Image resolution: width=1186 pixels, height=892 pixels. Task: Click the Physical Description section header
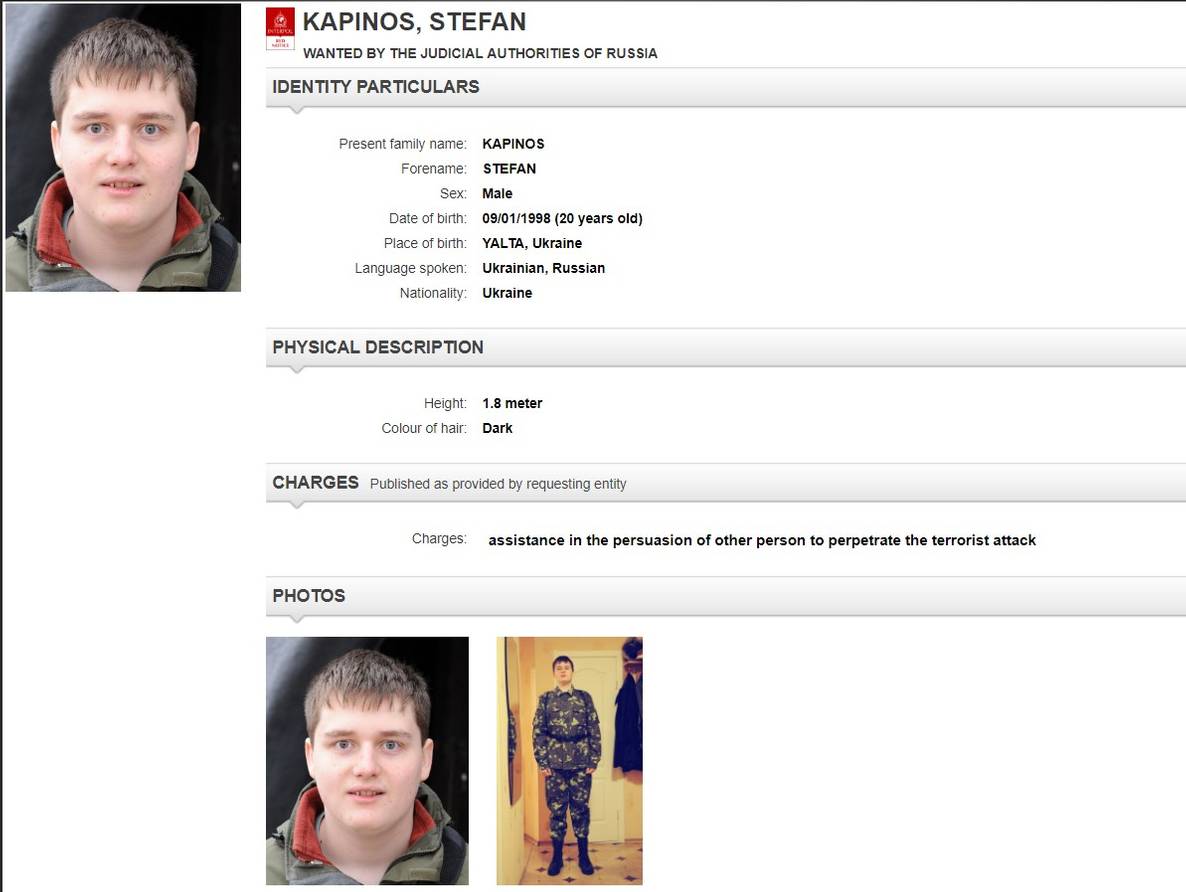pos(378,347)
